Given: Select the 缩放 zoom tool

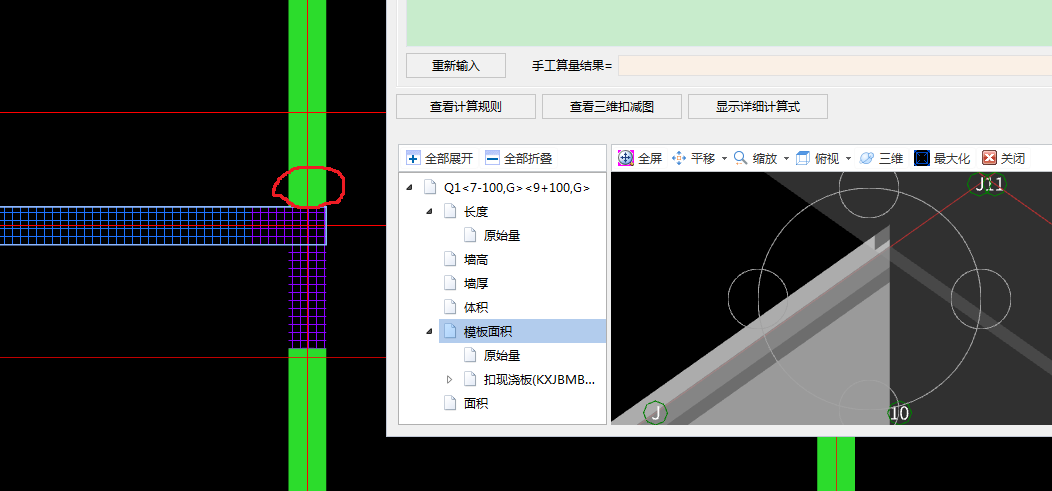Looking at the screenshot, I should (x=755, y=158).
